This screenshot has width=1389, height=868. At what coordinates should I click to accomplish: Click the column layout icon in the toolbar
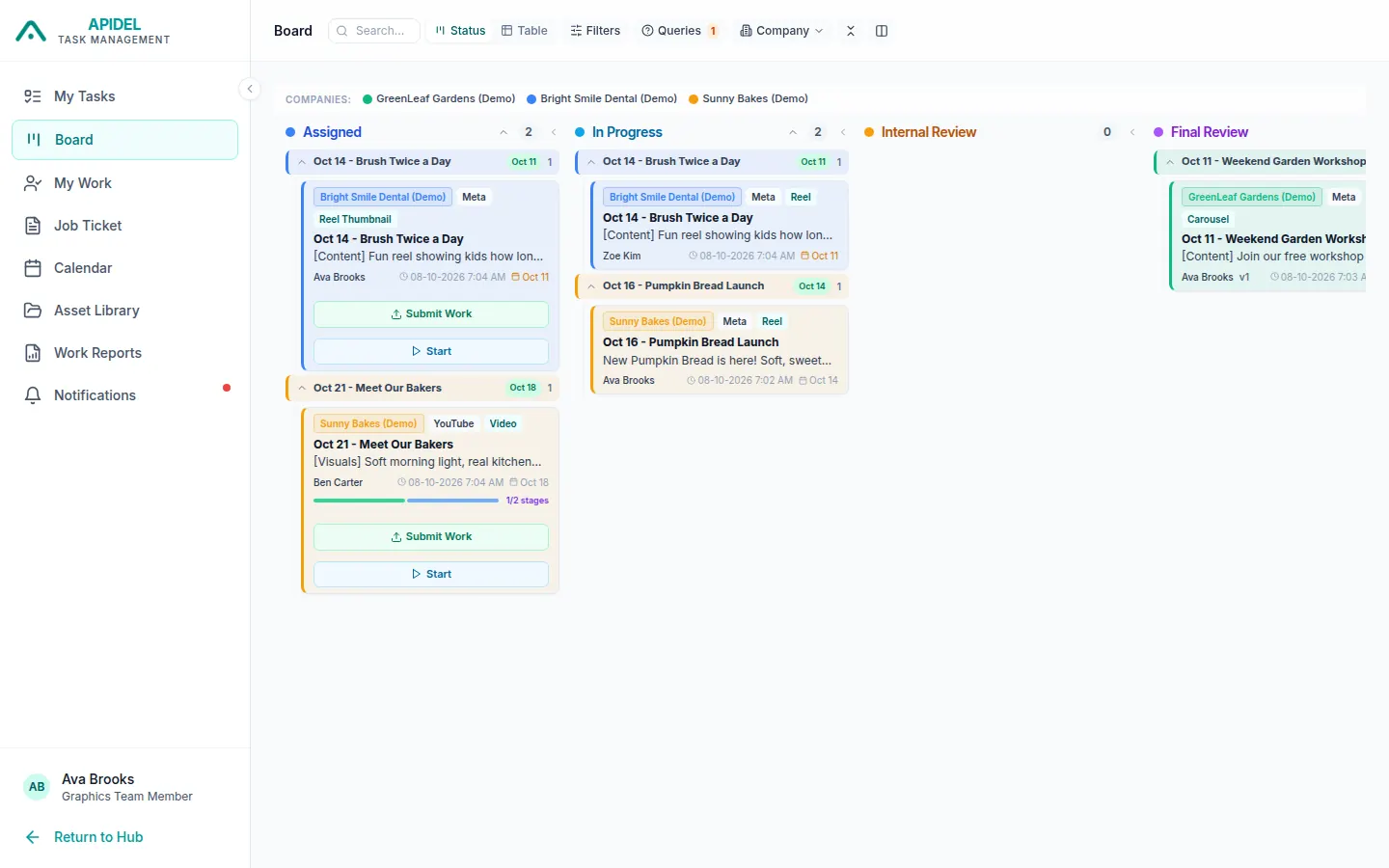click(882, 31)
